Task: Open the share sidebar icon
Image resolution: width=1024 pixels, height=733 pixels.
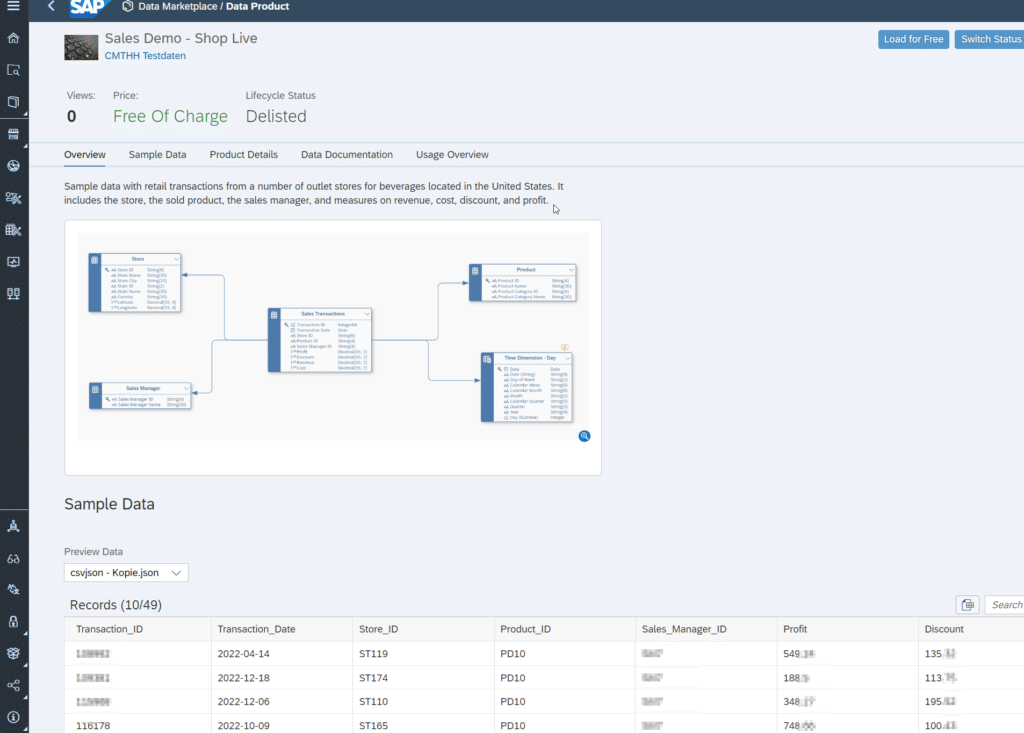Action: 13,685
